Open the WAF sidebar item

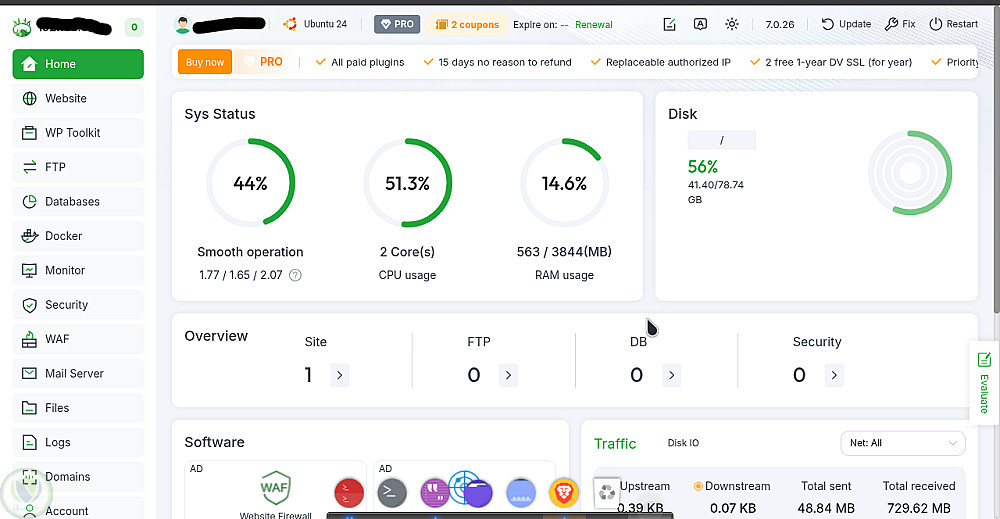(78, 339)
